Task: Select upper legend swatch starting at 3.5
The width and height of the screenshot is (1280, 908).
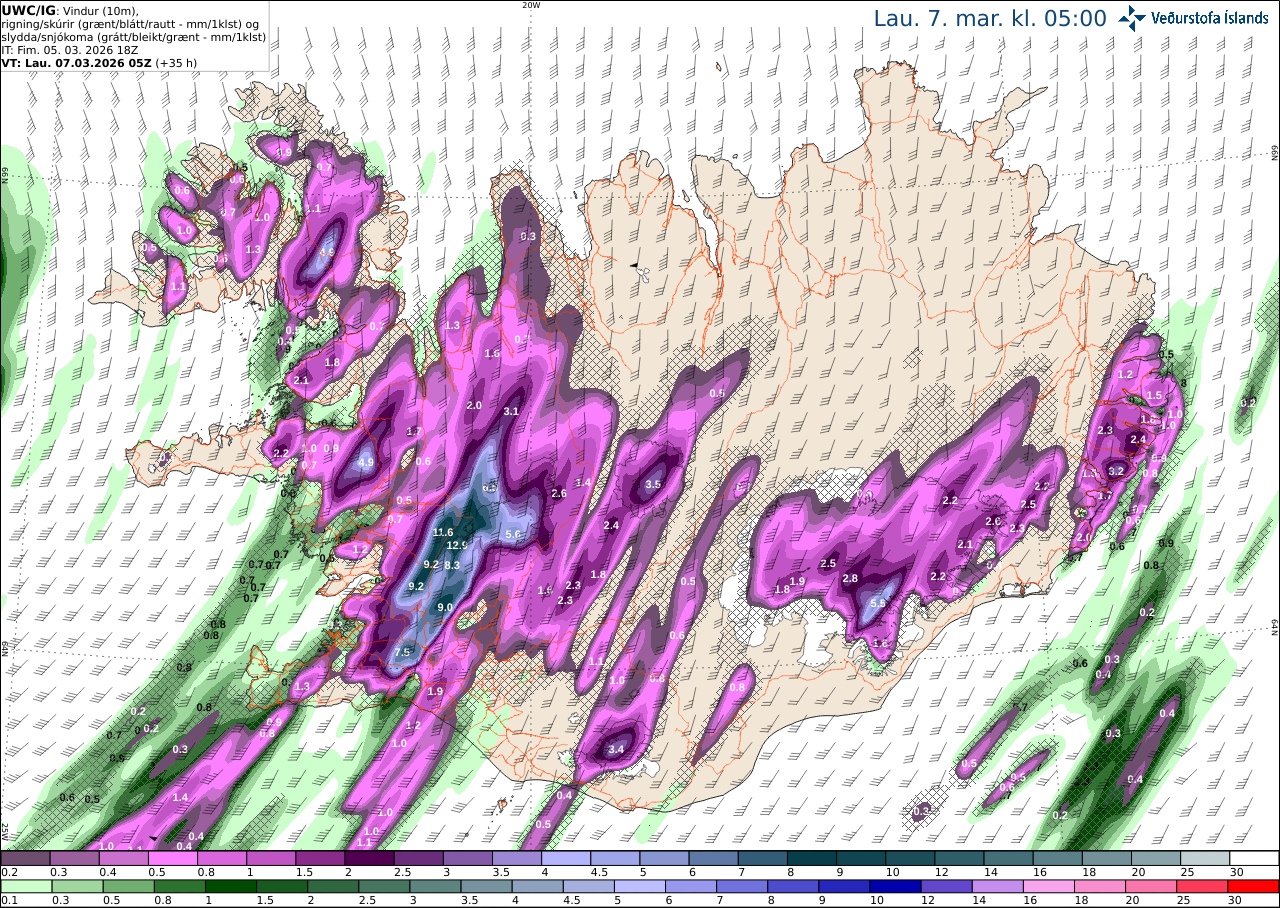Action: (x=517, y=858)
